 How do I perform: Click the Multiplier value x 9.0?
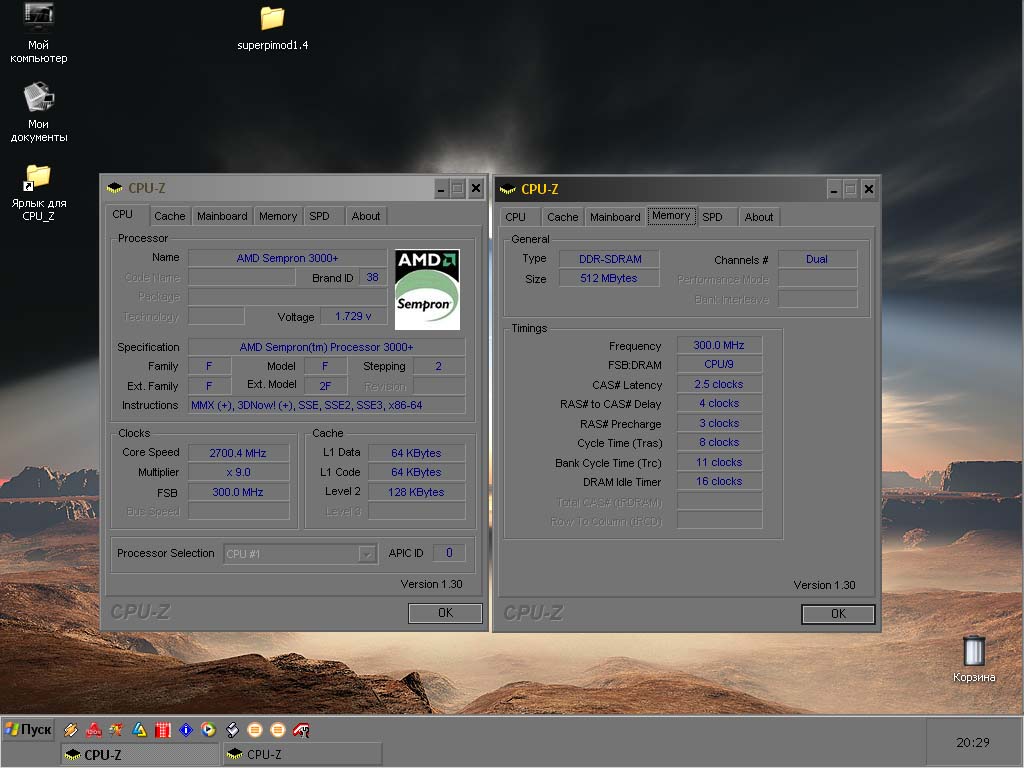pyautogui.click(x=238, y=472)
